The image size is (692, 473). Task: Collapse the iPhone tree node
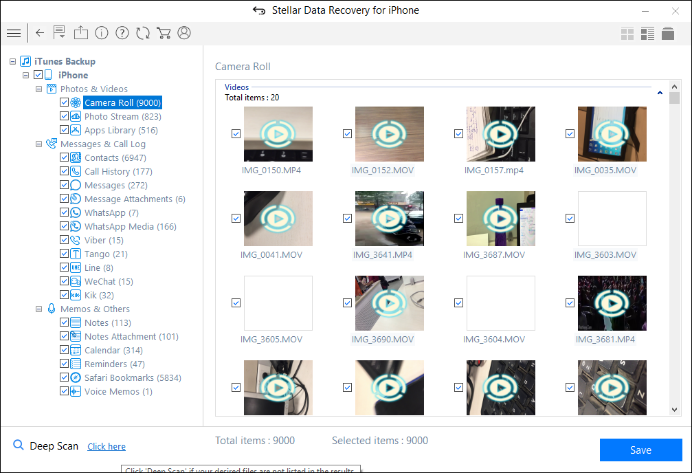pyautogui.click(x=26, y=75)
